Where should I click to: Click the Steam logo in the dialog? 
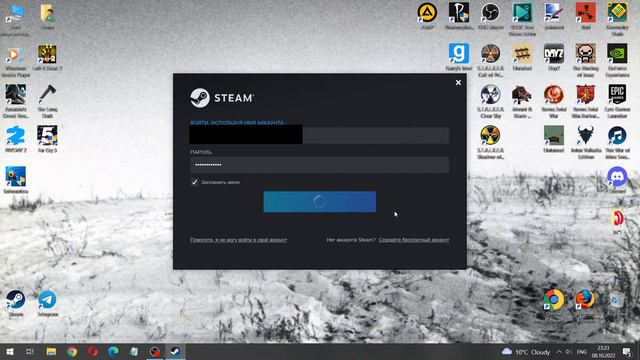coord(222,98)
